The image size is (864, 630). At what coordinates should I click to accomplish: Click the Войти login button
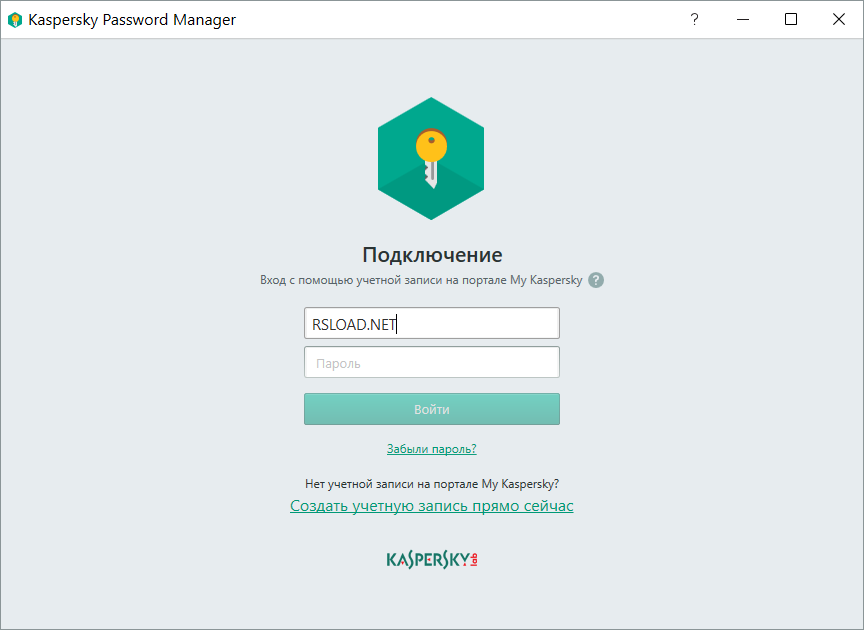click(432, 409)
